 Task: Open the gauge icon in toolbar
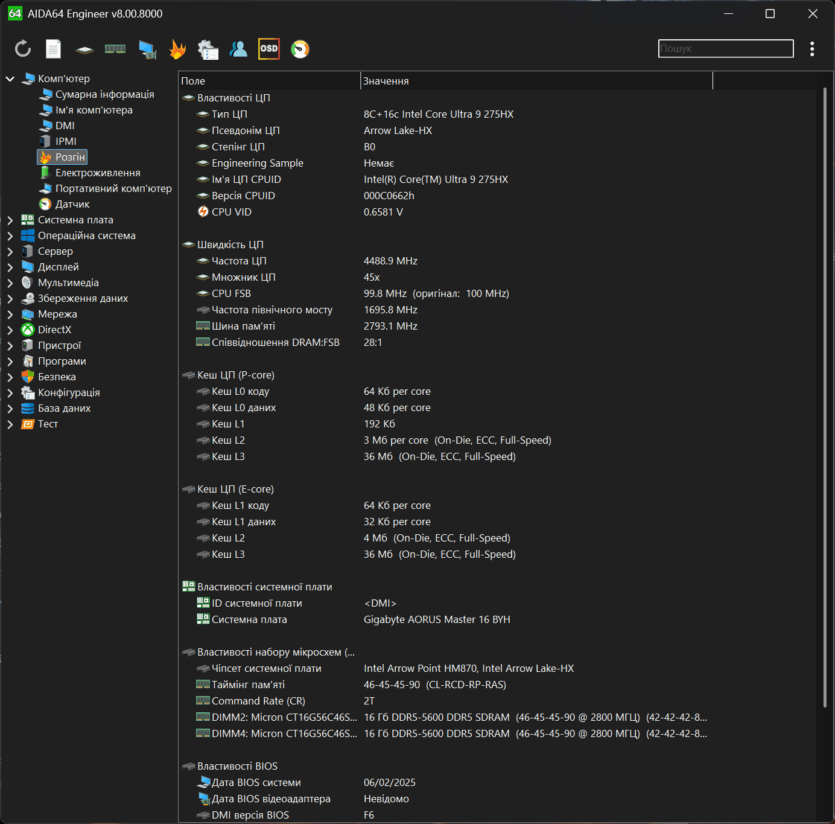point(300,49)
